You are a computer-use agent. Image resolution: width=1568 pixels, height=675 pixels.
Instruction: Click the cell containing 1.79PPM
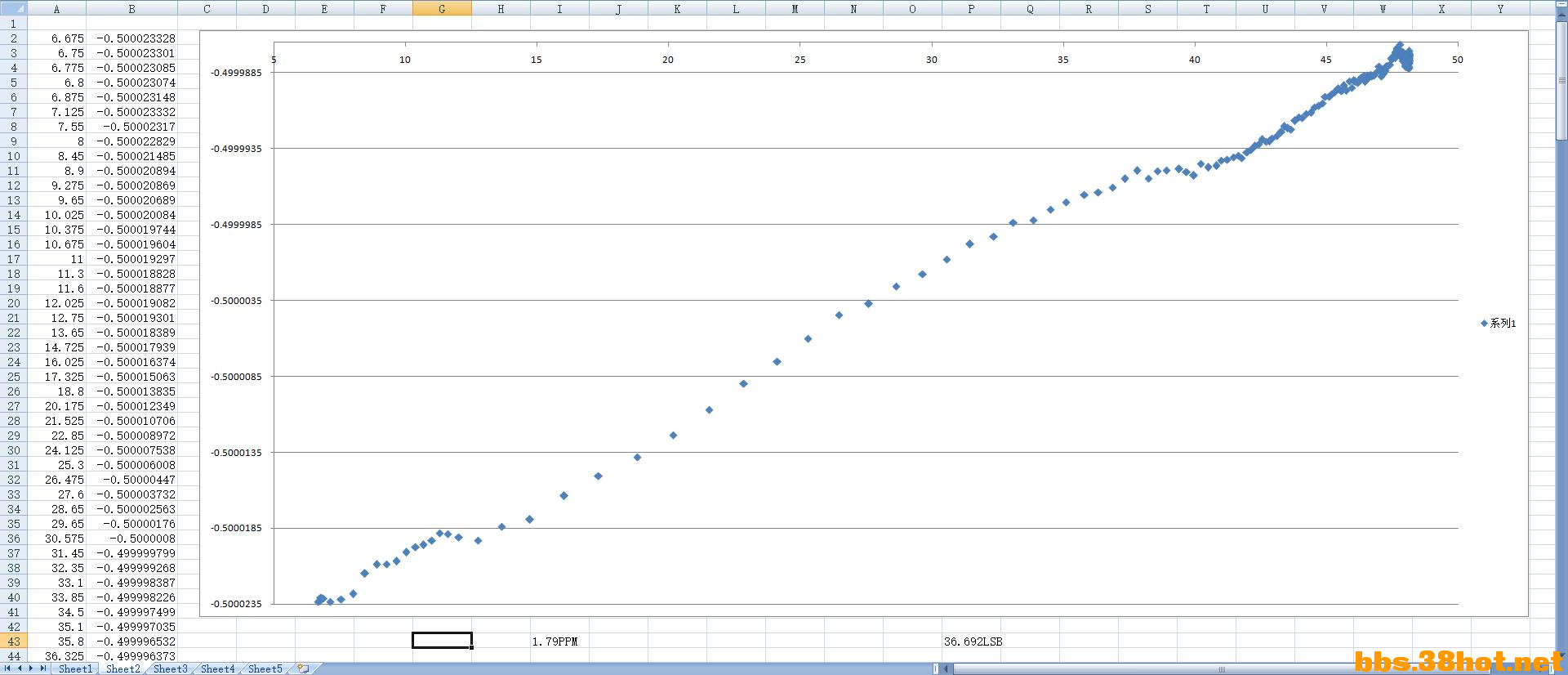[x=559, y=641]
